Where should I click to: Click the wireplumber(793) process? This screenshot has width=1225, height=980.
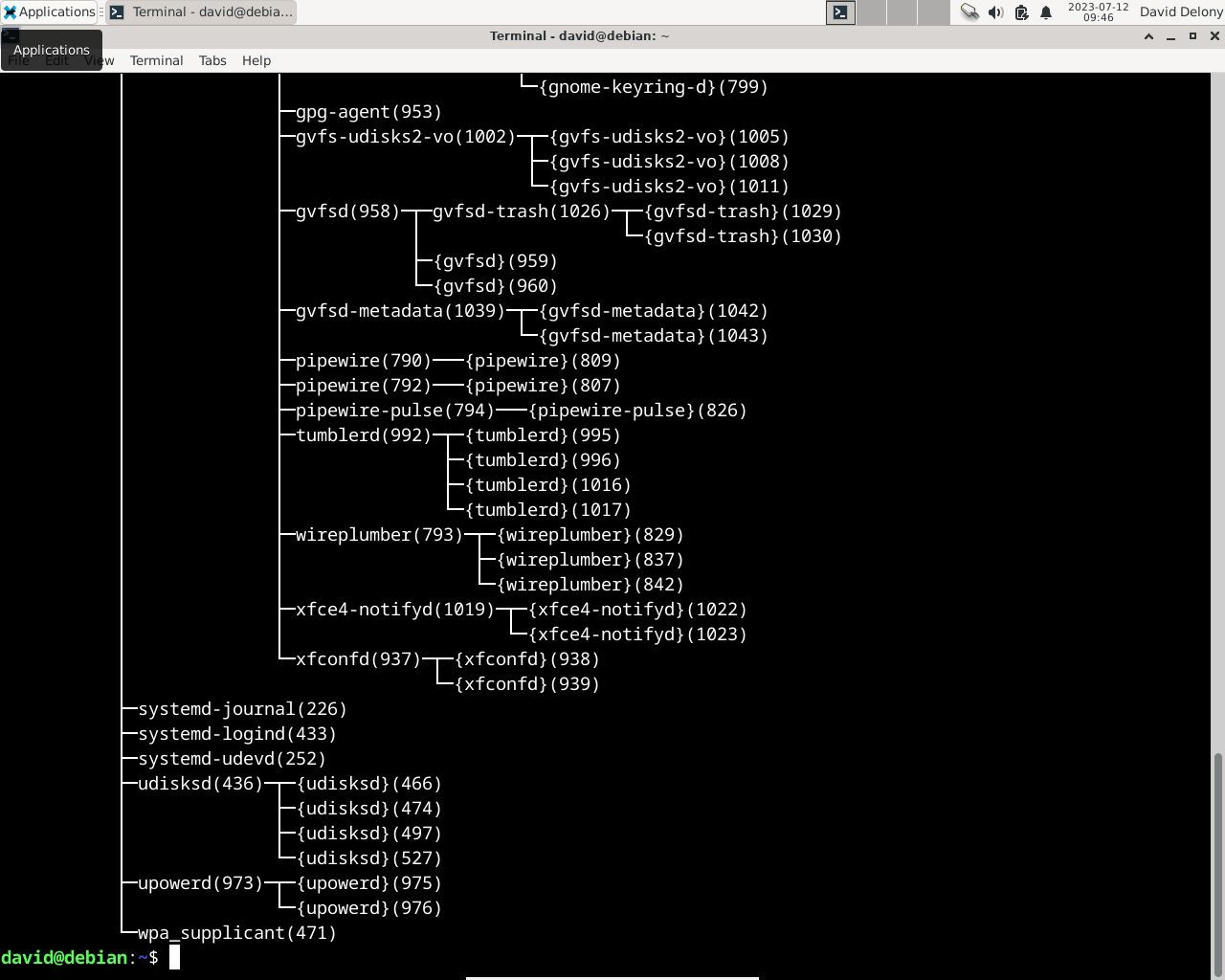tap(379, 535)
